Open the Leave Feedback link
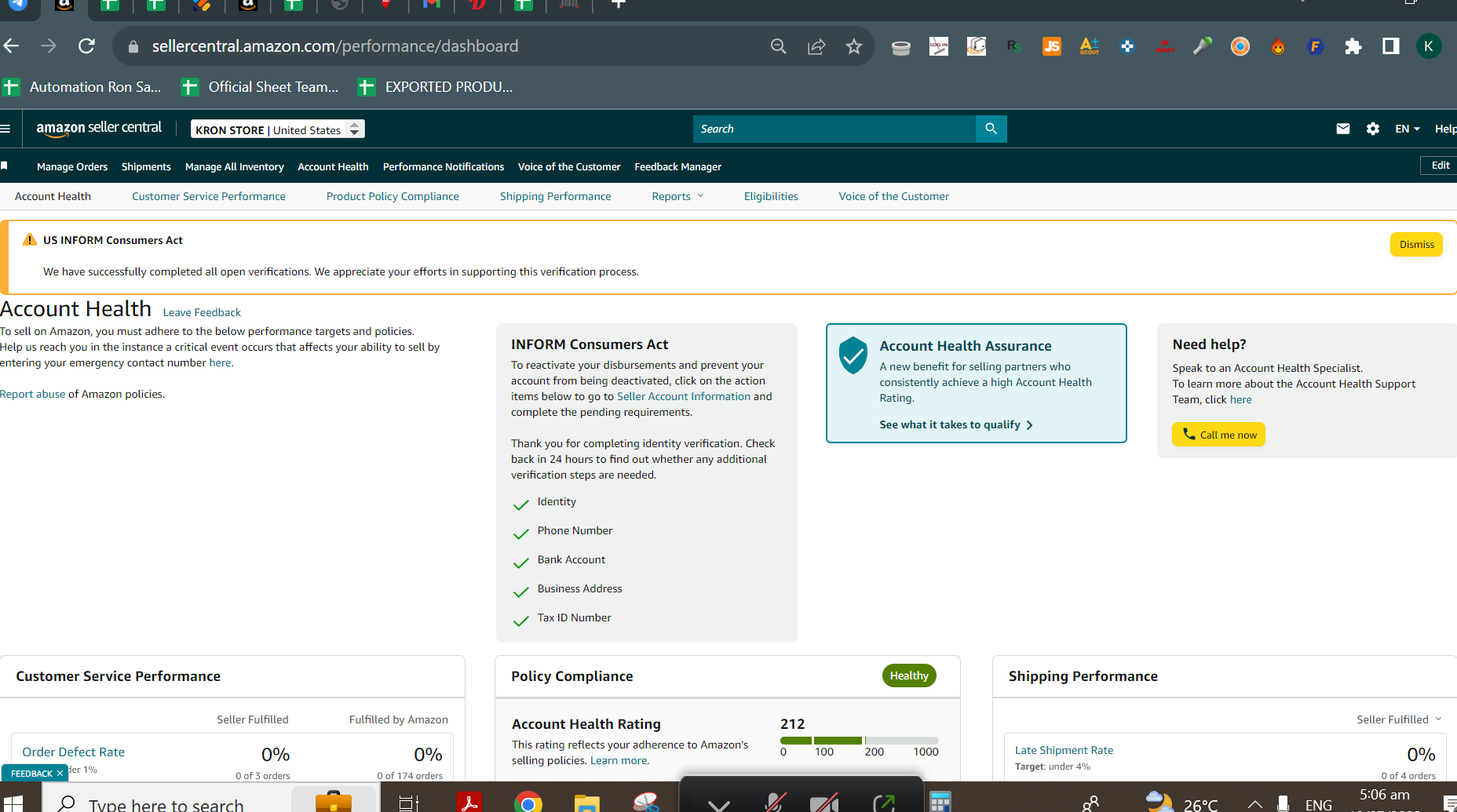 pyautogui.click(x=202, y=312)
